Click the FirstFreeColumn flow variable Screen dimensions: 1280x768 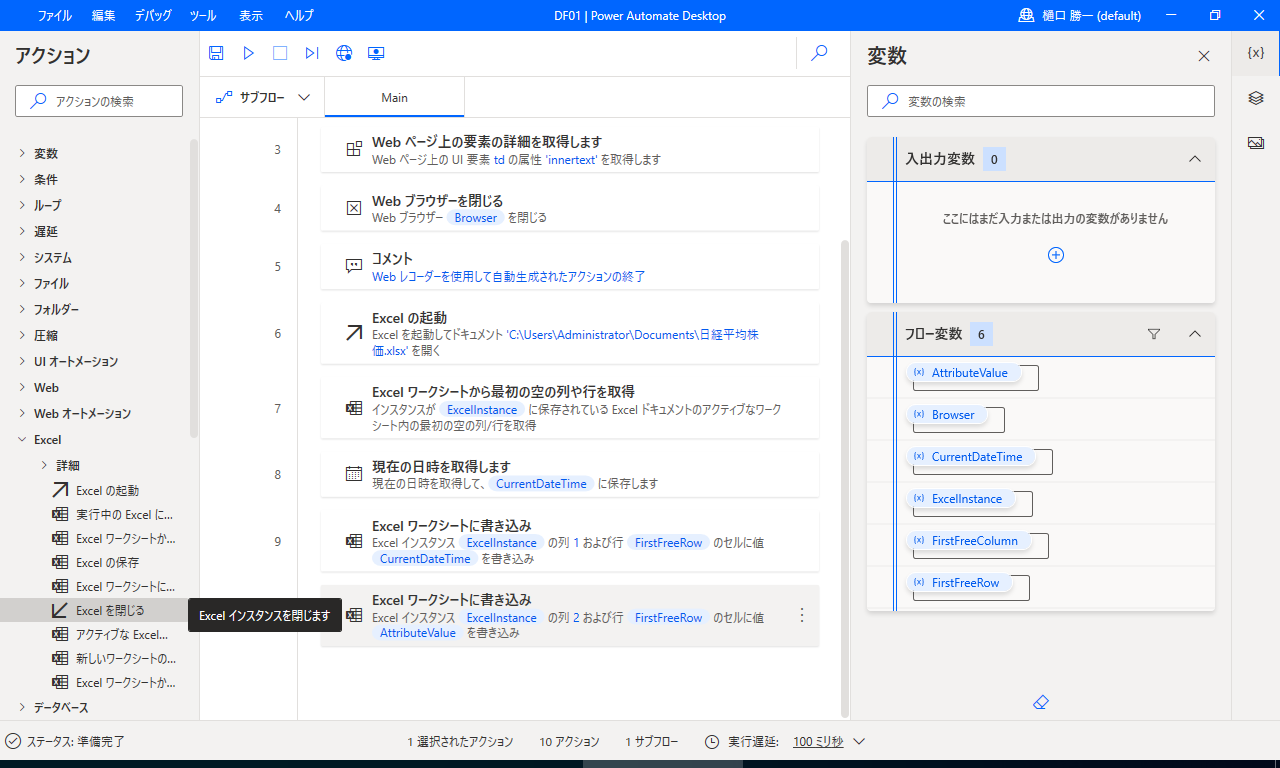pyautogui.click(x=968, y=541)
